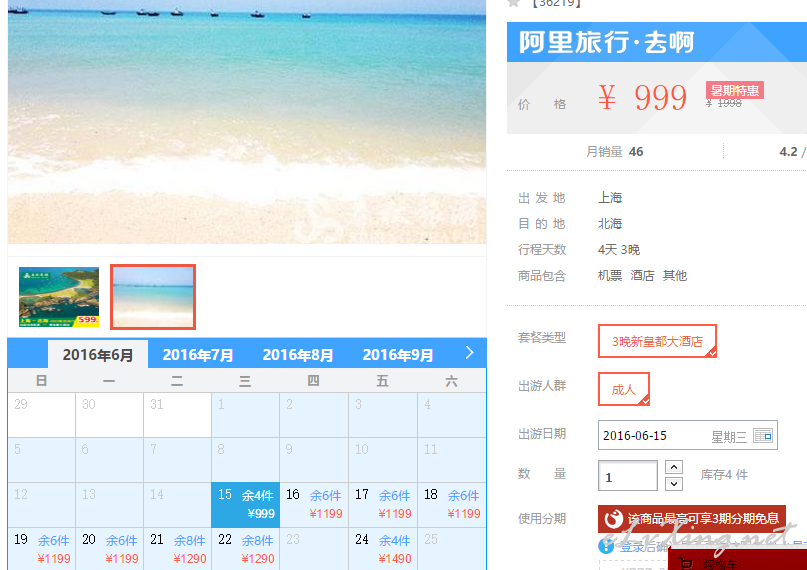807x570 pixels.
Task: Pick June 18 on the calendar
Action: [x=452, y=505]
